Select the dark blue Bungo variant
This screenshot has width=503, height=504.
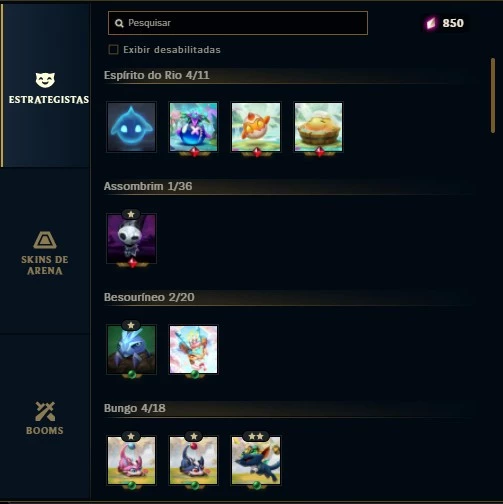[193, 460]
